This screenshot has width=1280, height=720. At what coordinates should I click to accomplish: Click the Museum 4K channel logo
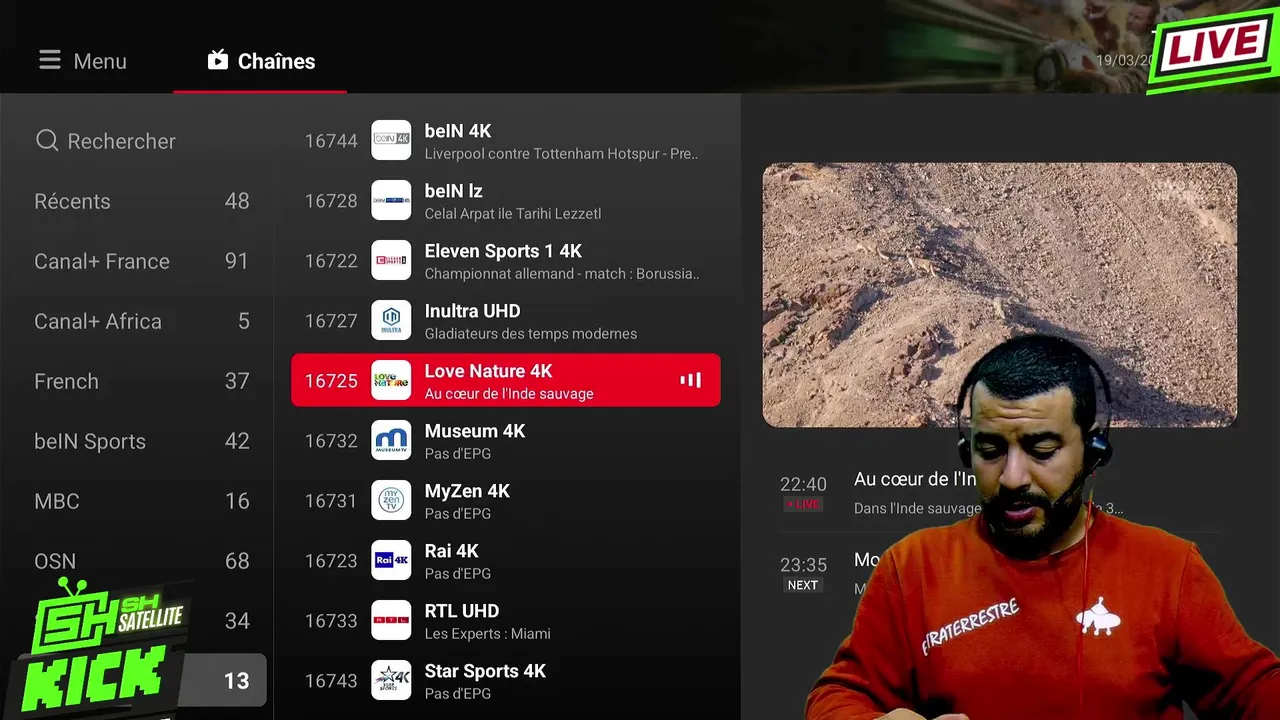391,440
